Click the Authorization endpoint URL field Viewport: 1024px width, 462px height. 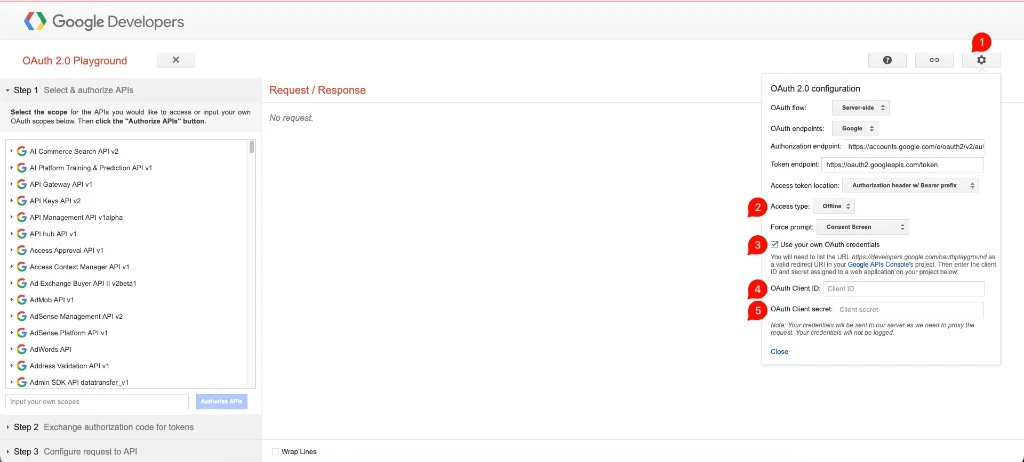click(913, 147)
